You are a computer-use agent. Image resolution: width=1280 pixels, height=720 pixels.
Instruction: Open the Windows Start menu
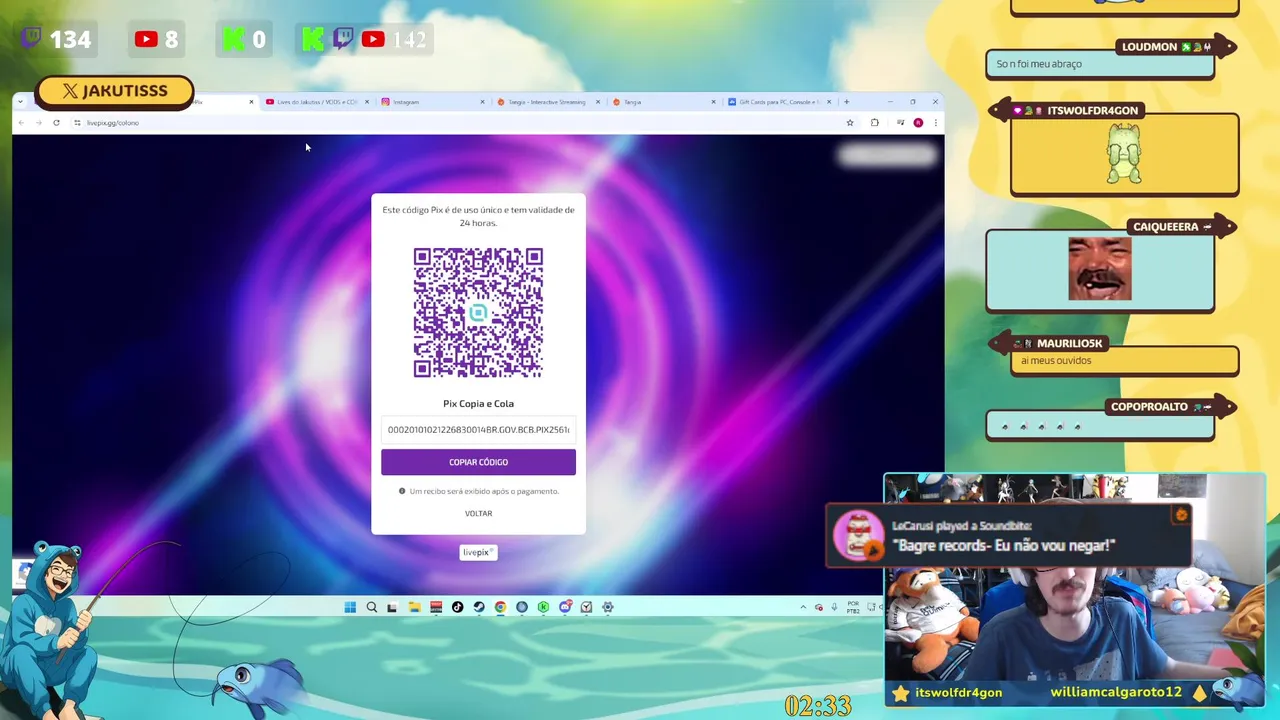point(350,607)
